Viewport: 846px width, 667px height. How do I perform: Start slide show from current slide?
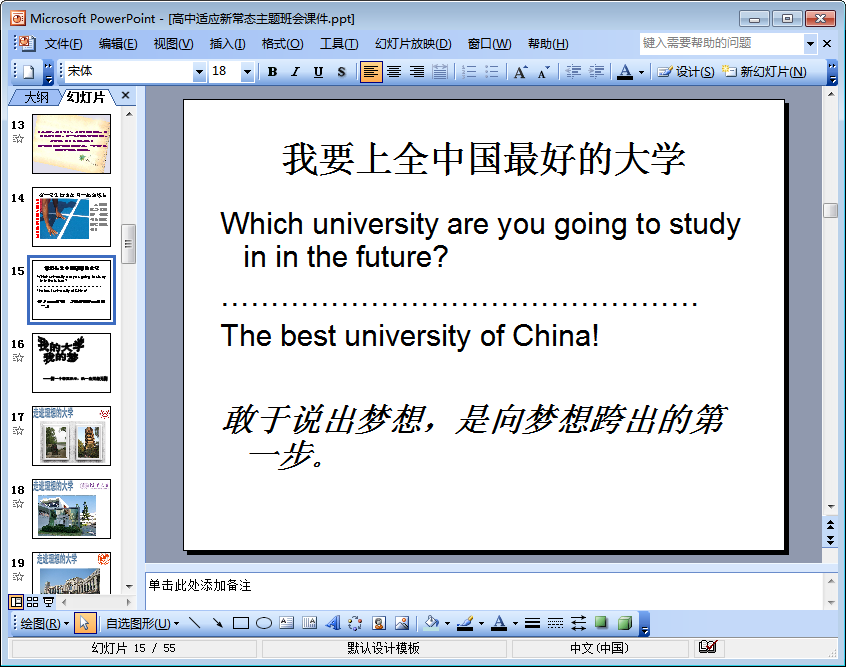(49, 602)
